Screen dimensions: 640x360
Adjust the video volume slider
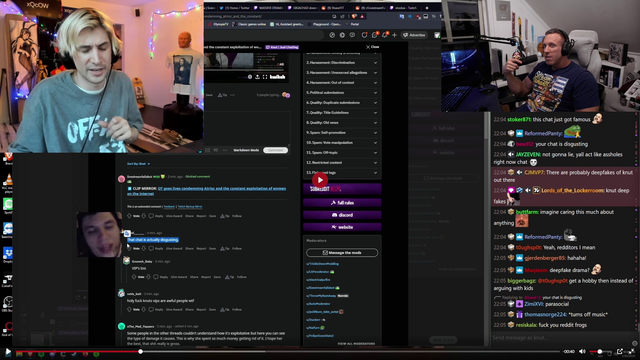(x=600, y=351)
